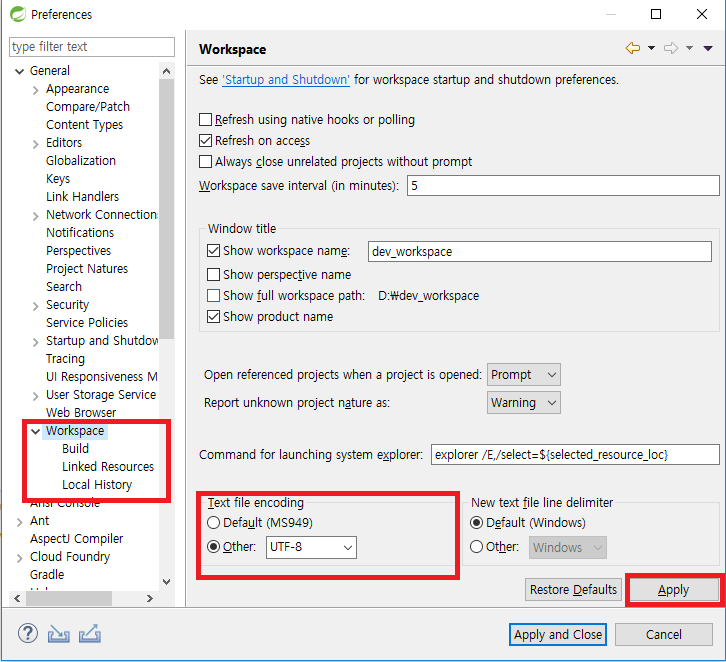
Task: Click the dev_workspace name text field
Action: click(x=539, y=251)
